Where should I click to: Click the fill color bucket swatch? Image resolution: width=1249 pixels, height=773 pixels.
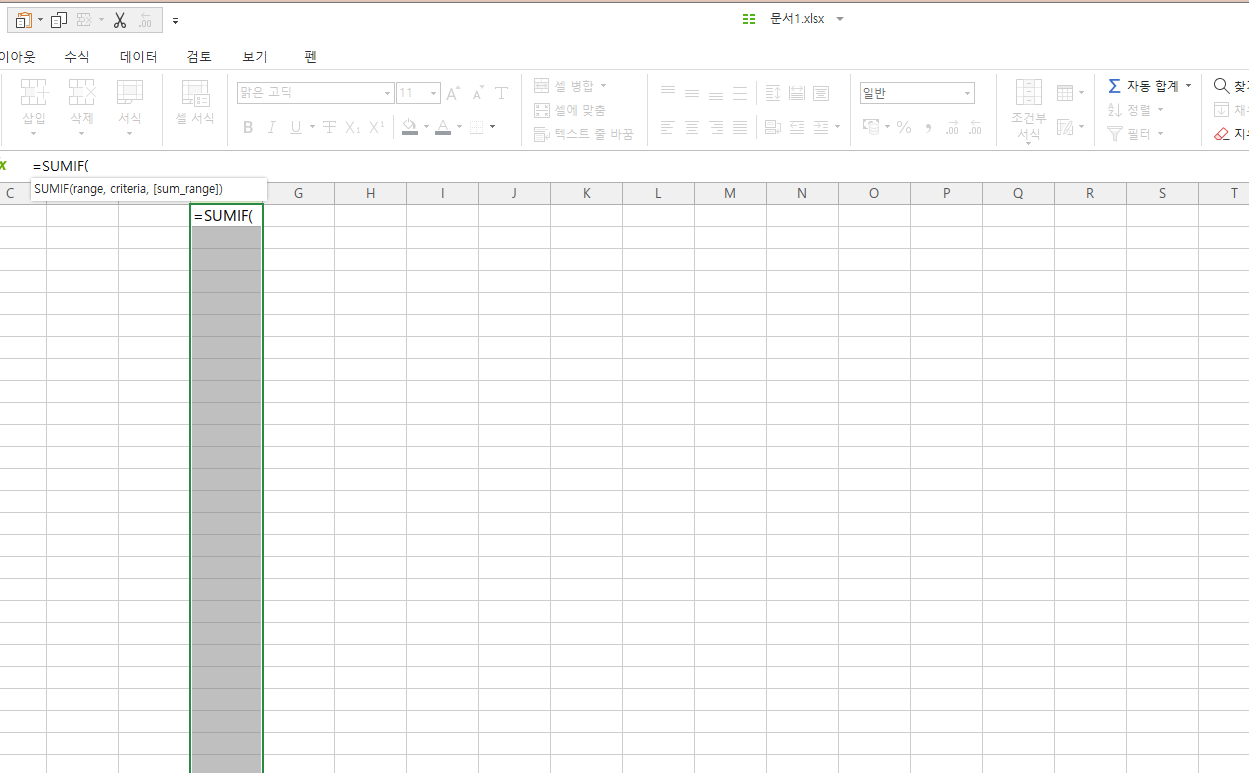409,127
